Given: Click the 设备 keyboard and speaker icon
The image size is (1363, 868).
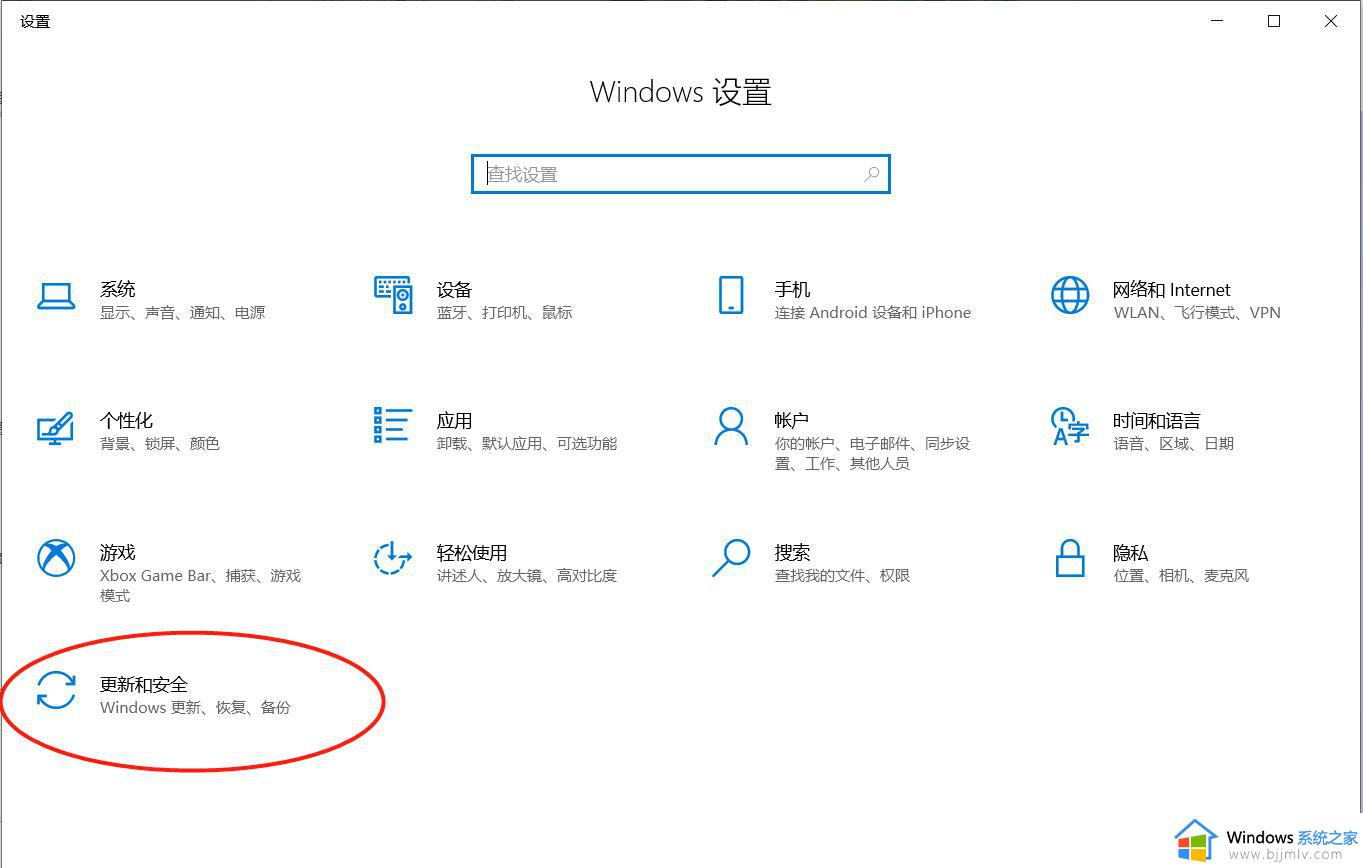Looking at the screenshot, I should click(x=393, y=295).
